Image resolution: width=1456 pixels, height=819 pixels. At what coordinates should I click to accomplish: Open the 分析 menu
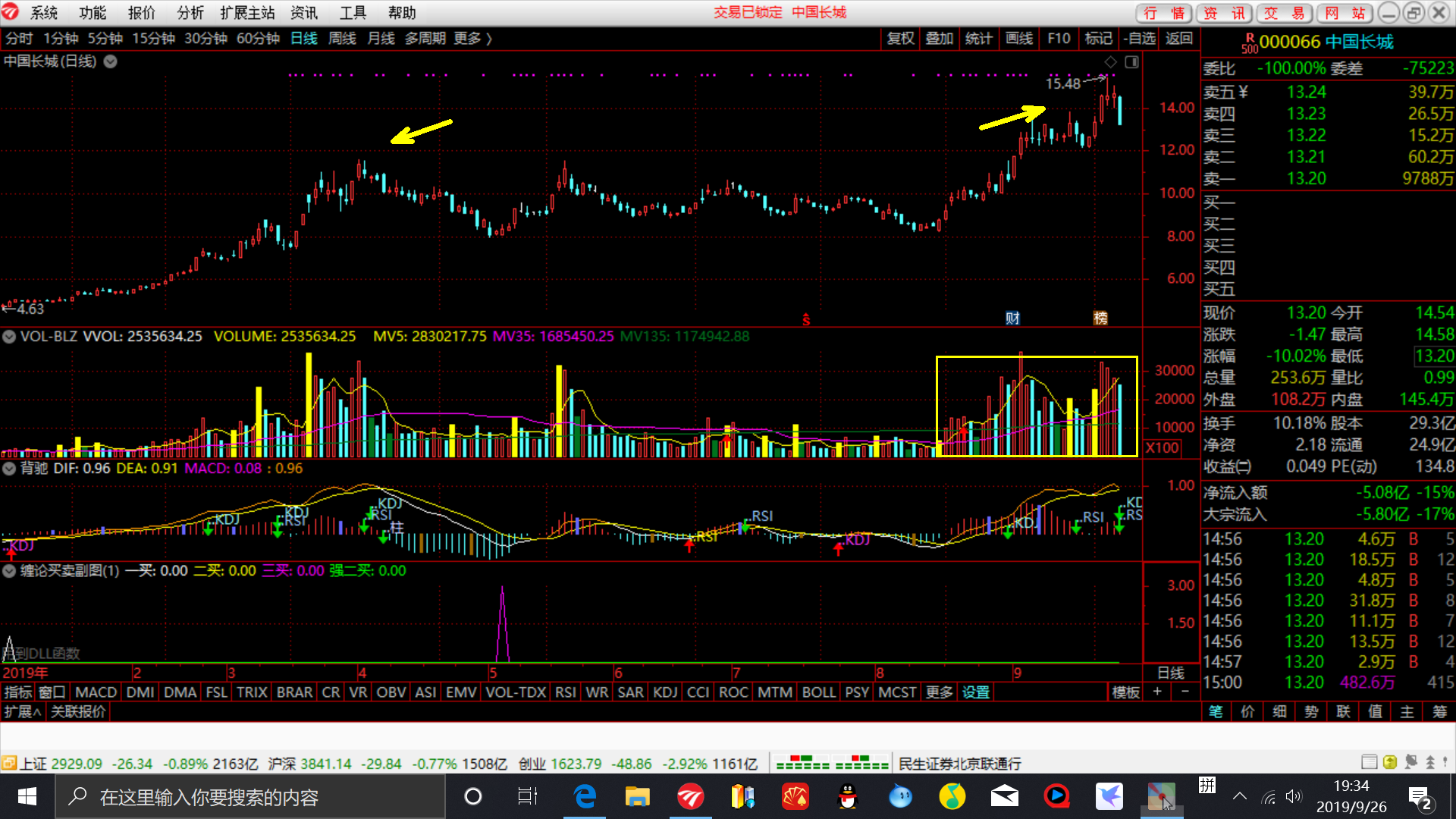pos(190,12)
